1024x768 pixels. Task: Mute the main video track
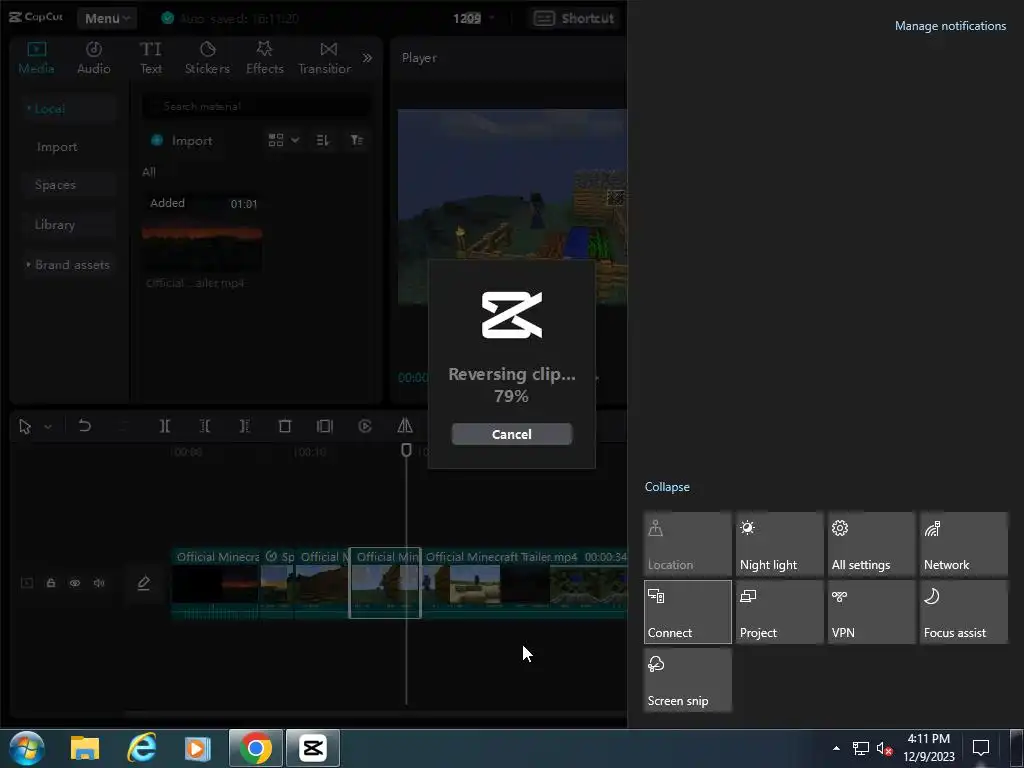click(99, 583)
